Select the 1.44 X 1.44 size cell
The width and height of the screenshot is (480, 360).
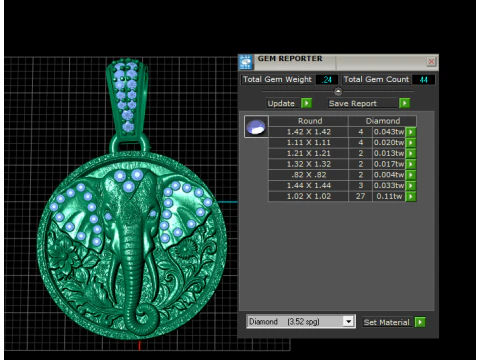(x=308, y=185)
